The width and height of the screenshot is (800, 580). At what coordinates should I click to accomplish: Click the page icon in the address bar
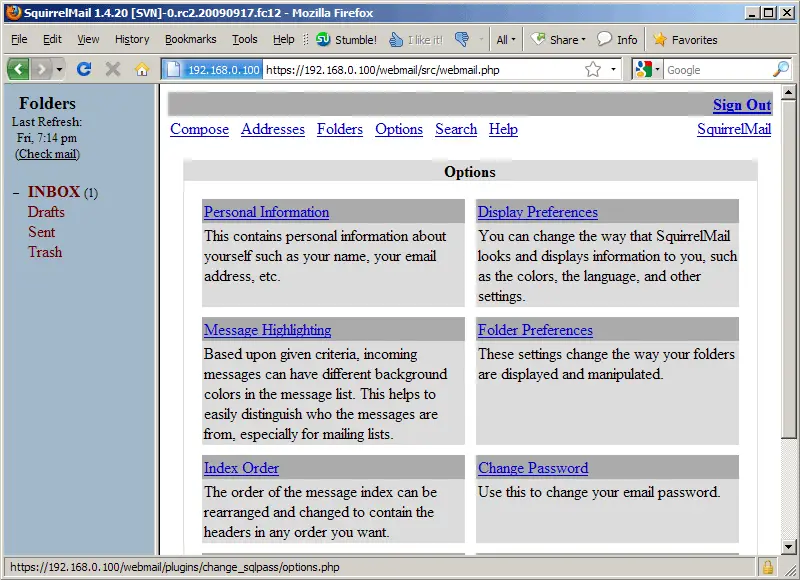[x=173, y=69]
